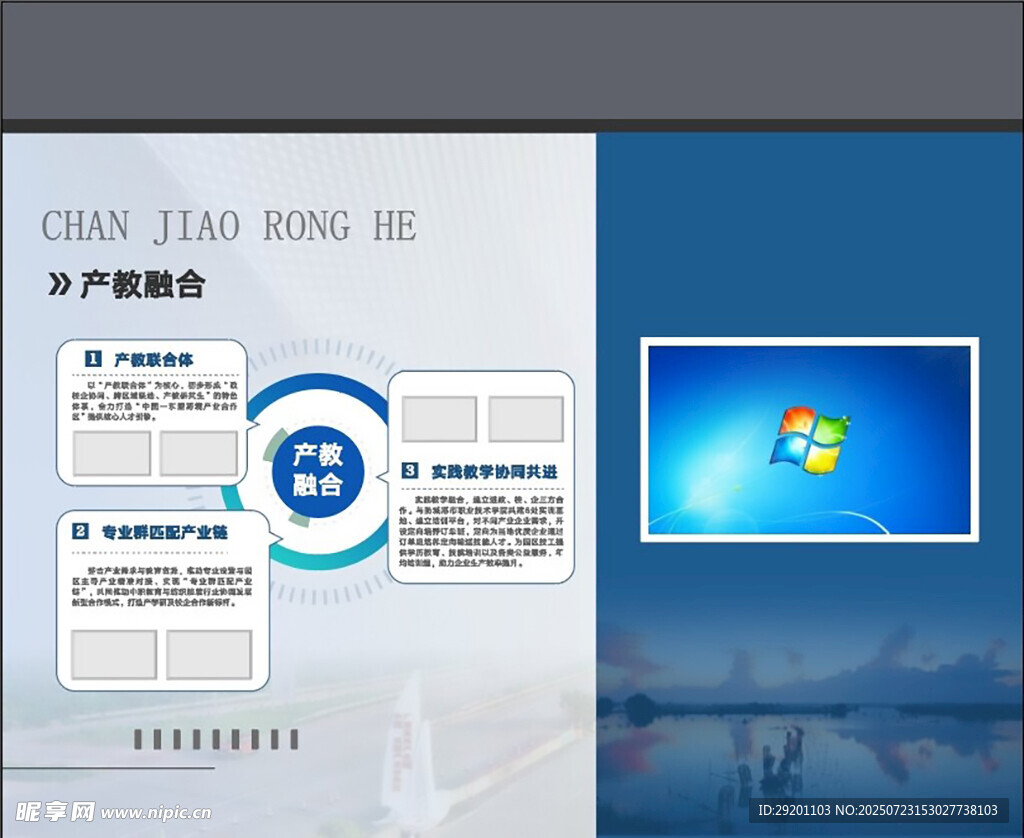This screenshot has width=1024, height=838.
Task: Select the right image placeholder above 实践教学协同共进
Action: tap(526, 419)
